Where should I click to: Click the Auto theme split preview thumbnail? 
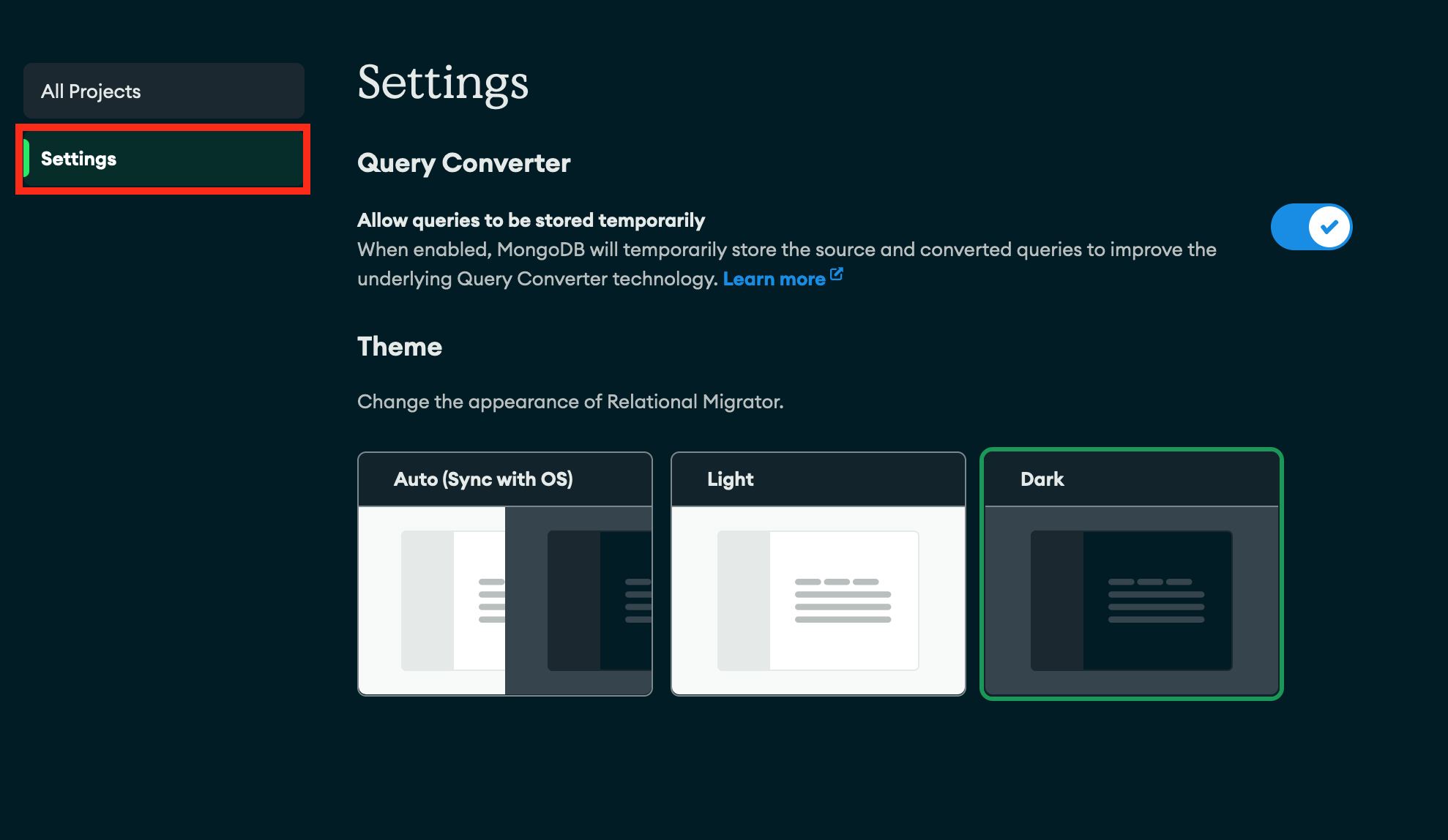point(505,600)
